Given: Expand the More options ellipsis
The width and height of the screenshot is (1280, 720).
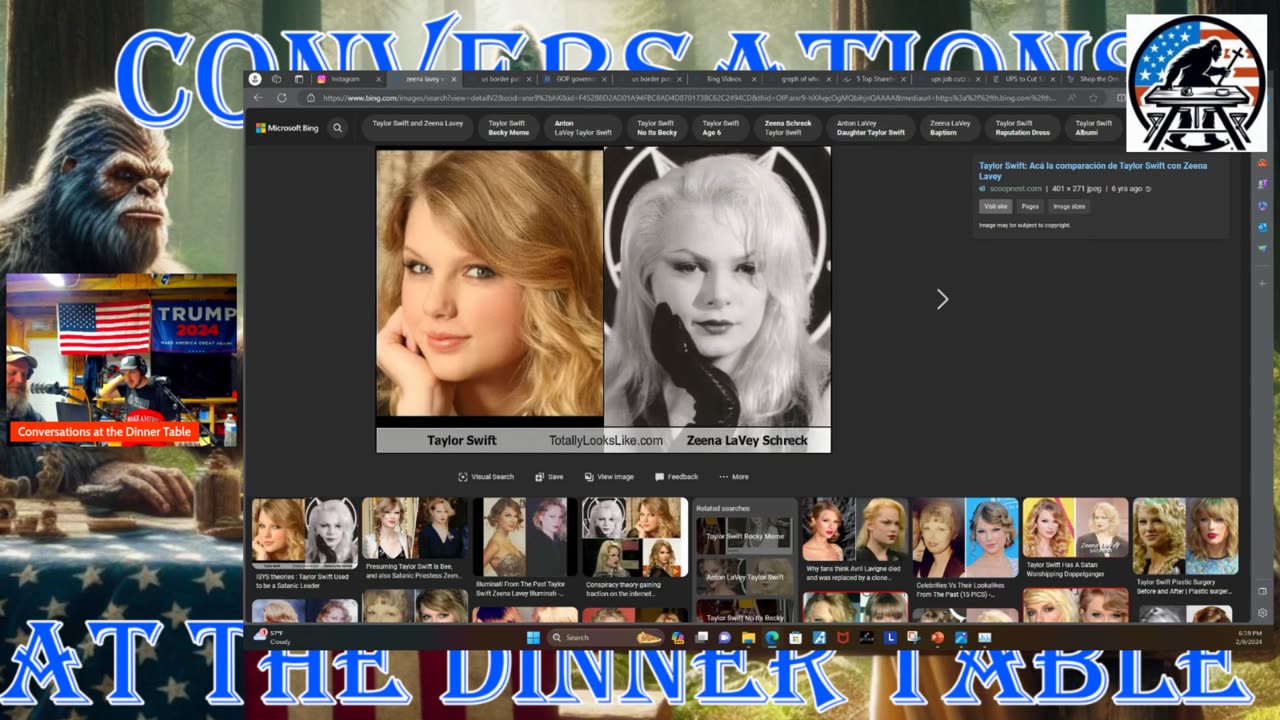Looking at the screenshot, I should click(x=734, y=477).
